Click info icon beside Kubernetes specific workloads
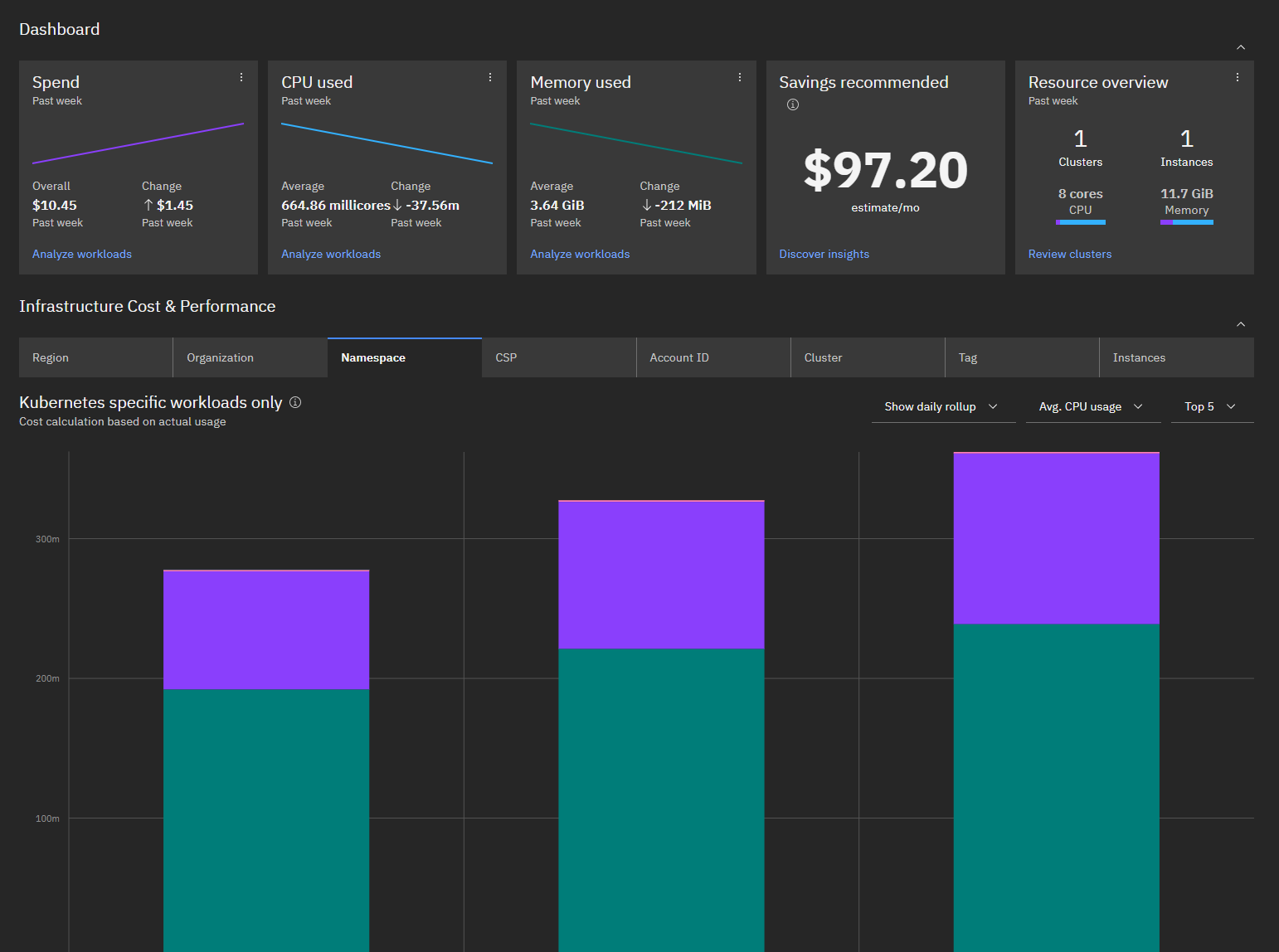The height and width of the screenshot is (952, 1279). pyautogui.click(x=295, y=402)
